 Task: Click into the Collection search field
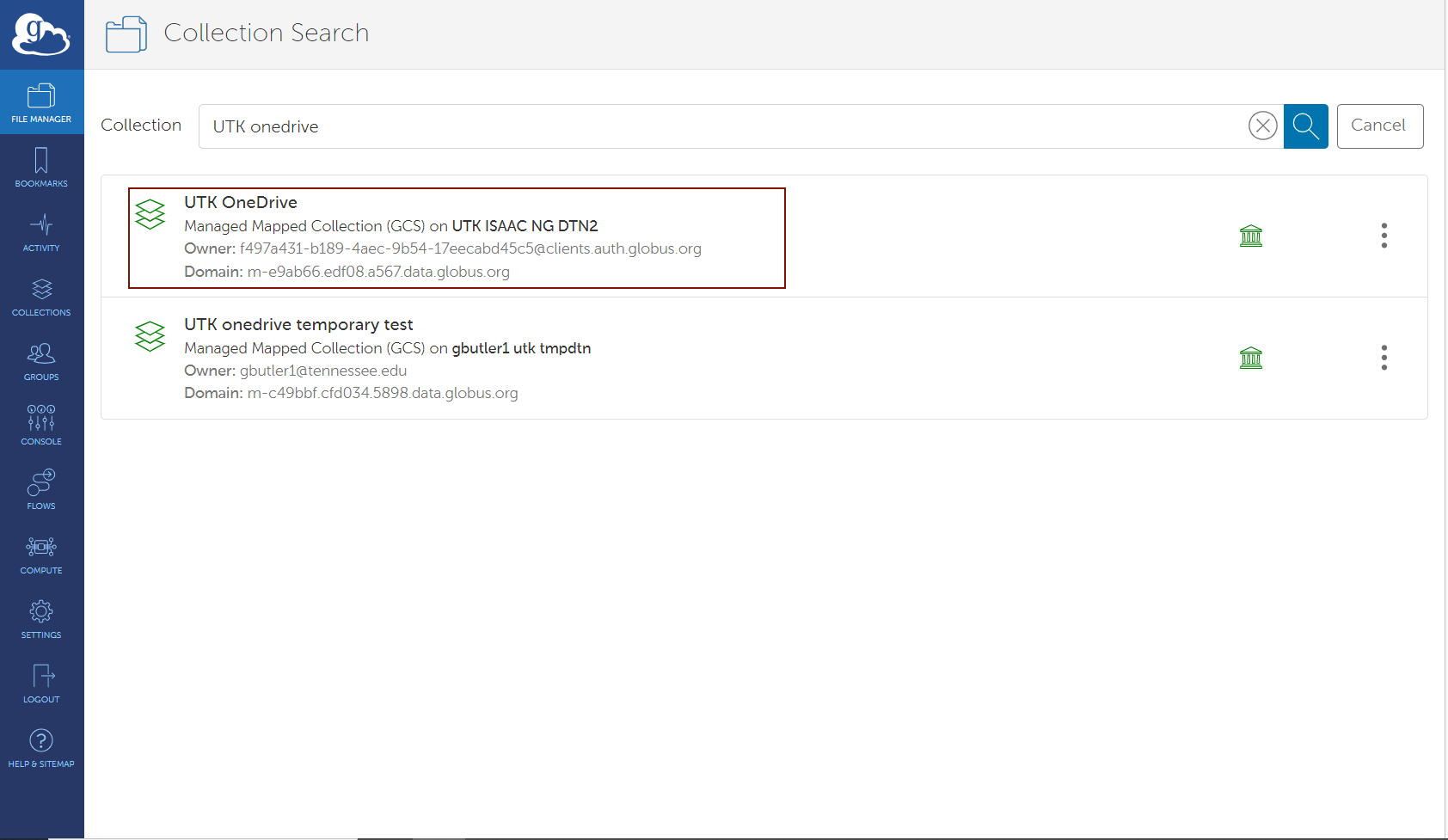click(722, 126)
